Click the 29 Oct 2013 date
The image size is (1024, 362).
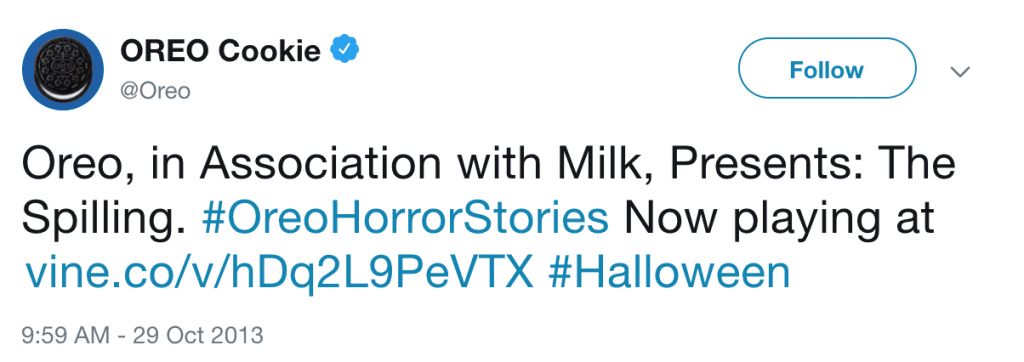point(198,336)
